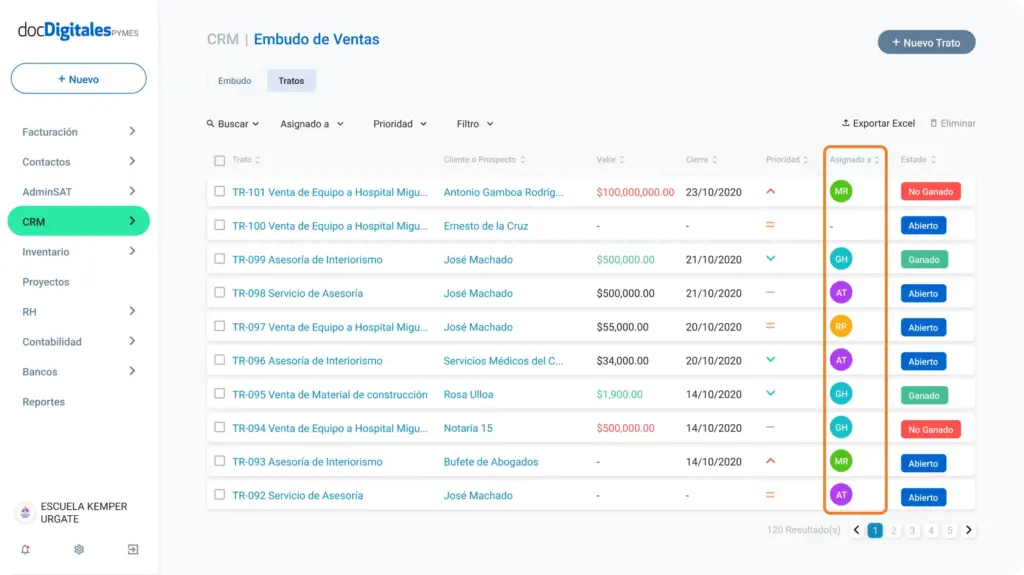This screenshot has width=1024, height=575.
Task: Open deal TR-099 Asesoría de Interiorismo
Action: point(308,259)
